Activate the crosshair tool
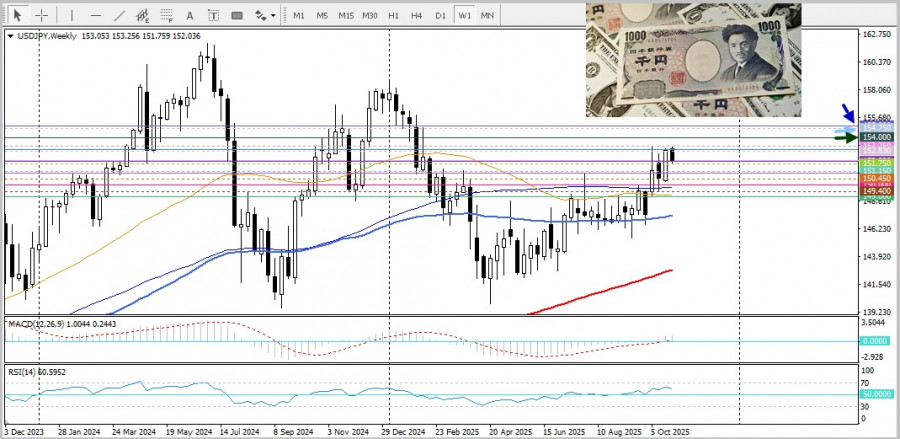 [42, 15]
